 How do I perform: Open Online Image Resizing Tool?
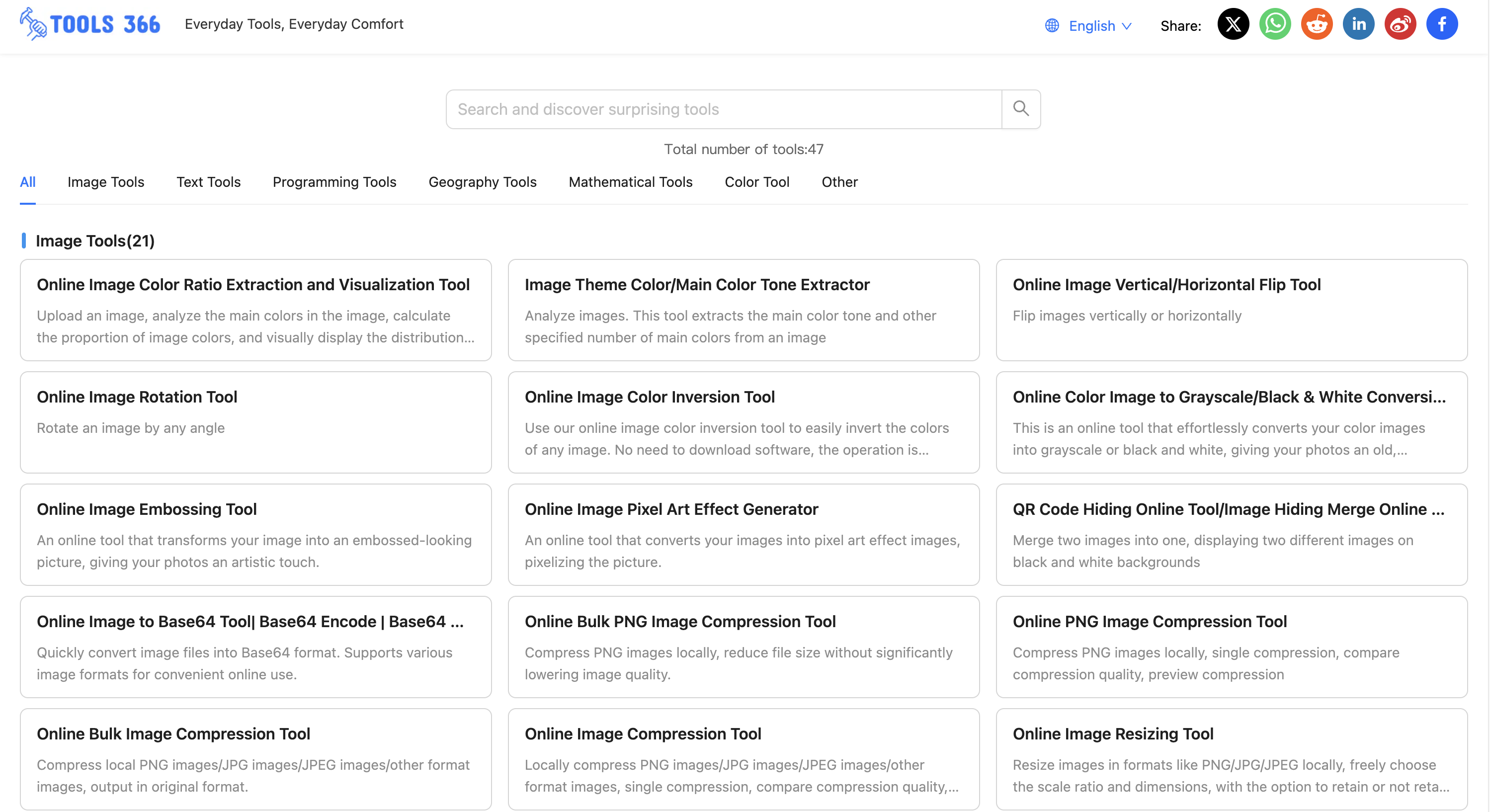click(1232, 759)
